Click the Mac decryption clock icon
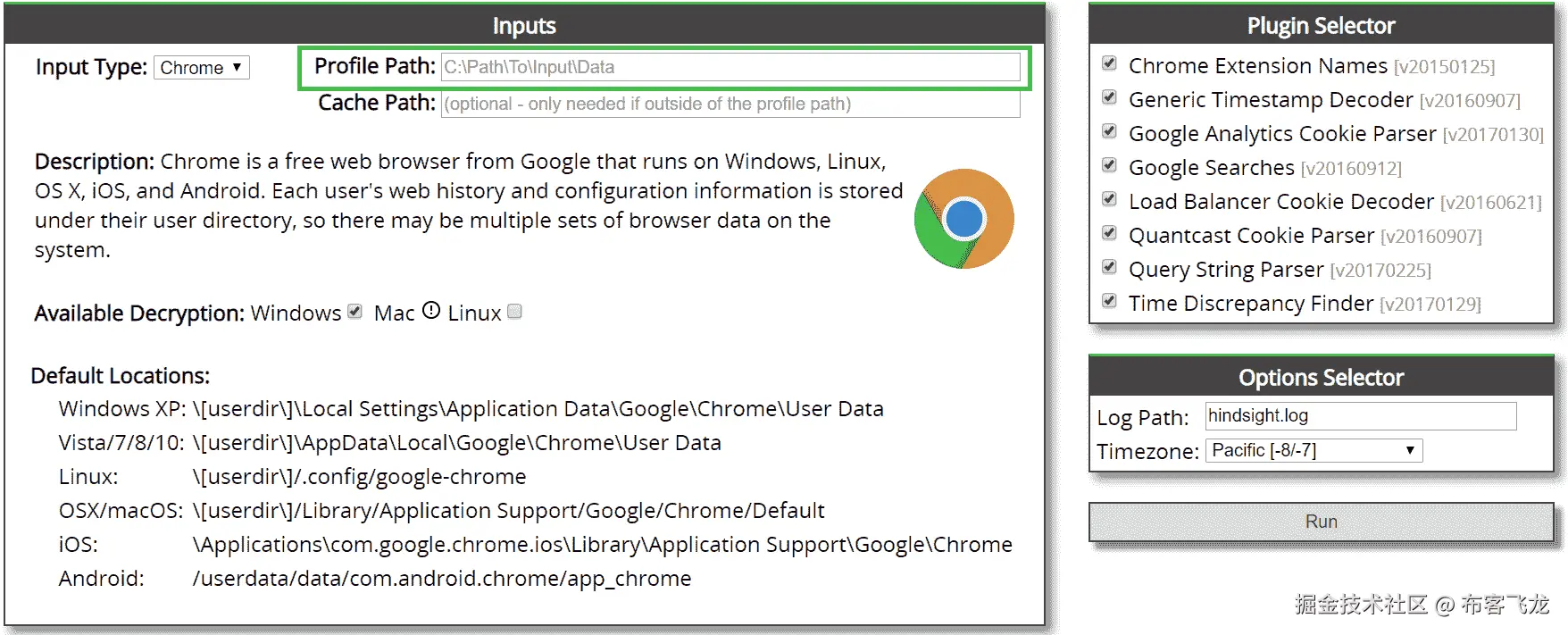The image size is (1568, 635). coord(431,311)
